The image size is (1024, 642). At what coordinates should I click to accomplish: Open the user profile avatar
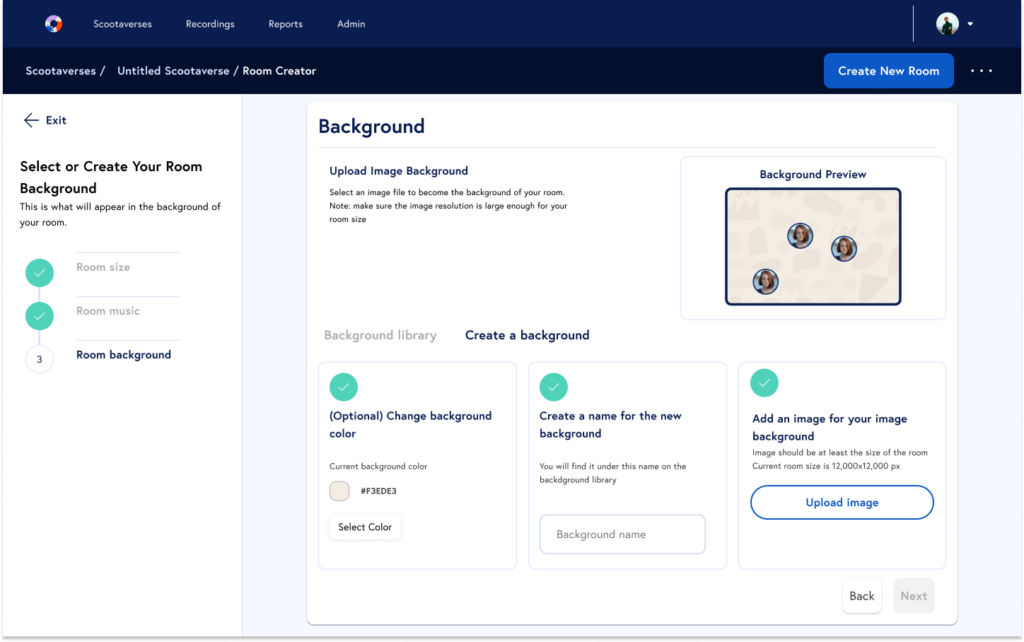[947, 24]
